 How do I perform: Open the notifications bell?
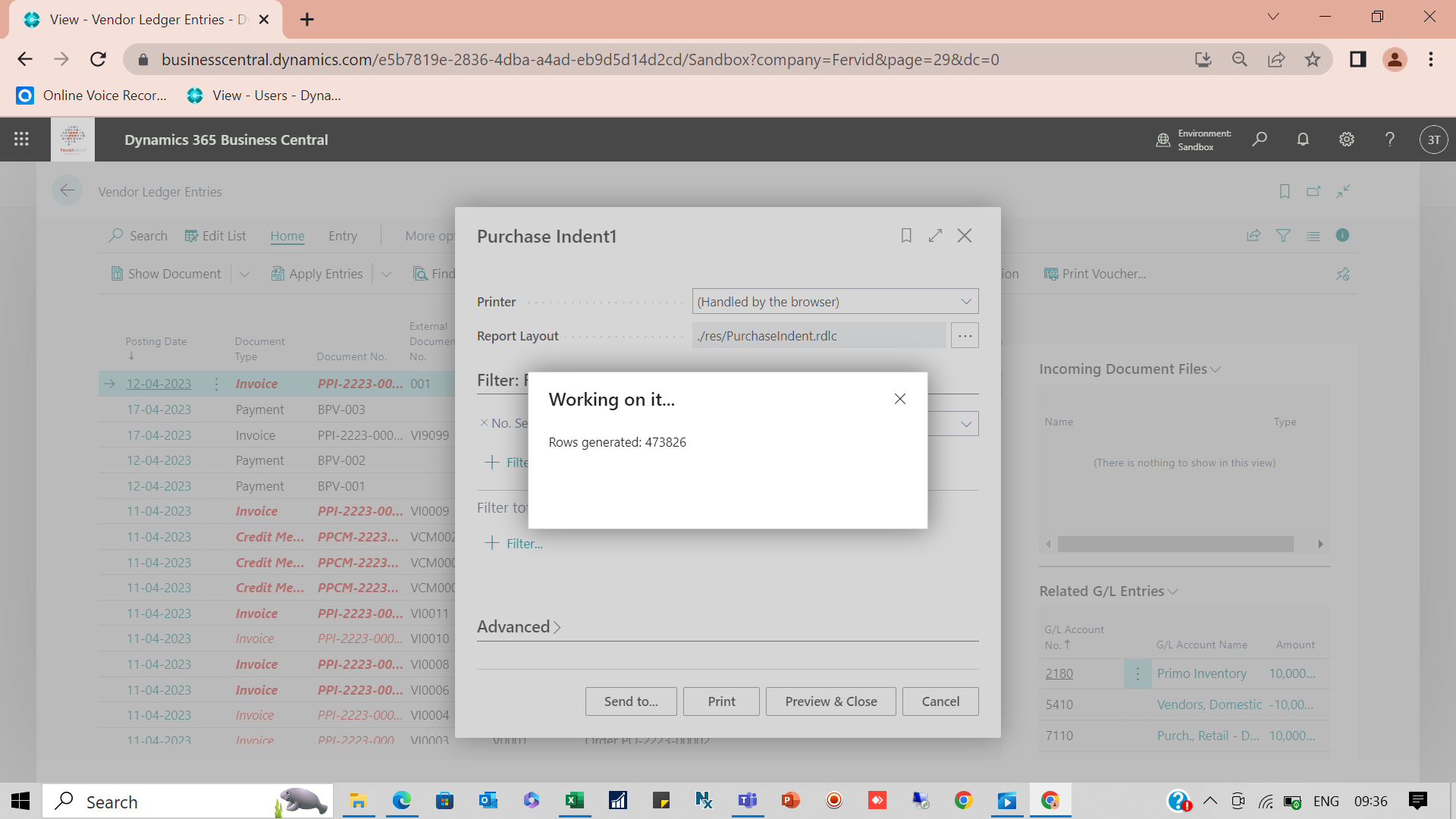1303,139
